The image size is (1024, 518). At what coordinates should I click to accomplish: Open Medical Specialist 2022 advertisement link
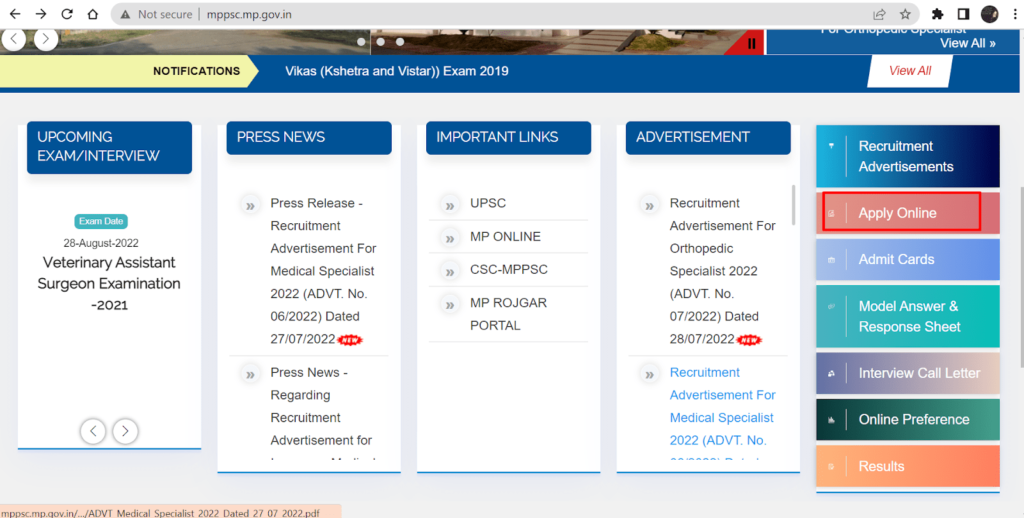tap(722, 406)
